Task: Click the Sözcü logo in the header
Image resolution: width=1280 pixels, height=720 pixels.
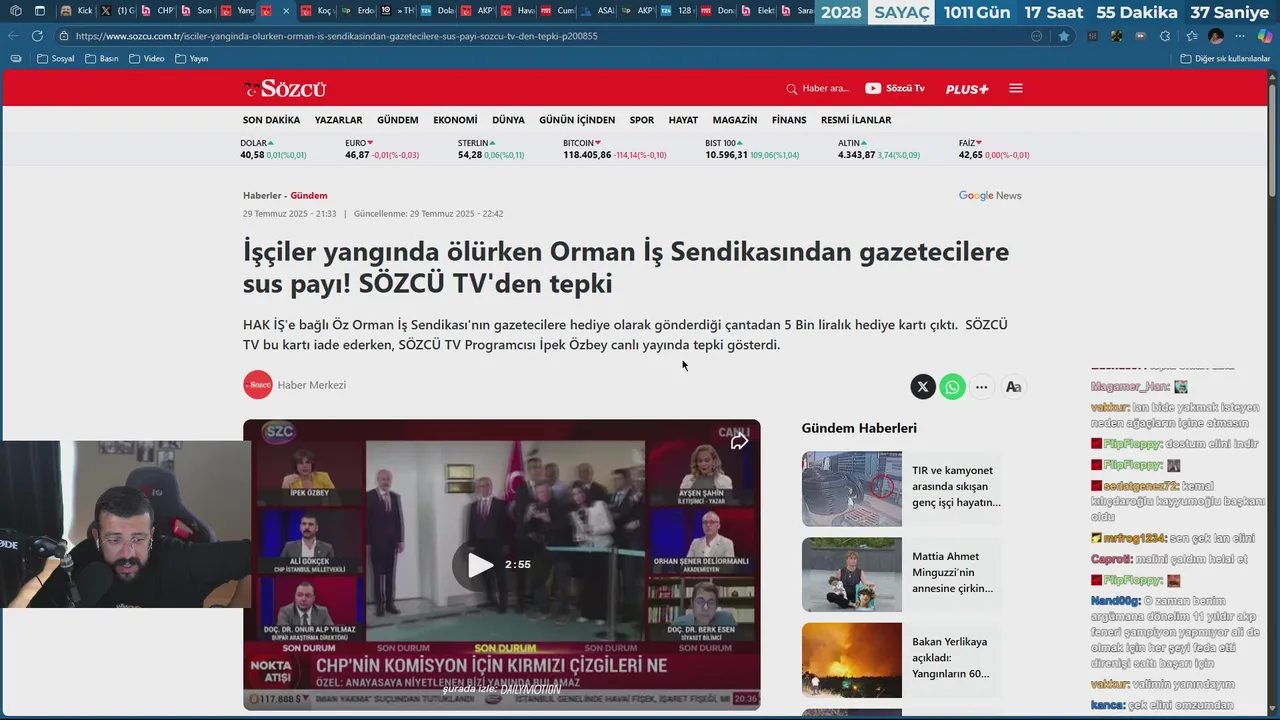Action: tap(285, 88)
